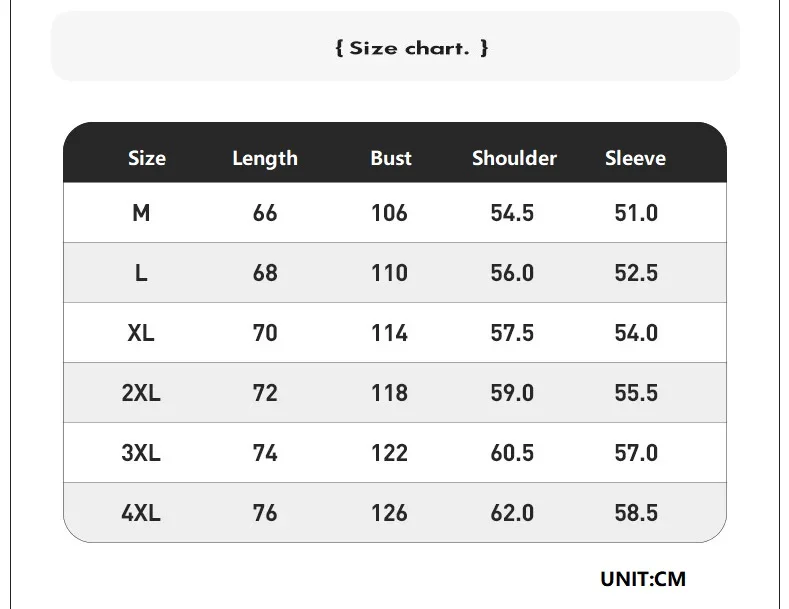The height and width of the screenshot is (609, 789).
Task: Select the XL size row label
Action: (x=141, y=333)
